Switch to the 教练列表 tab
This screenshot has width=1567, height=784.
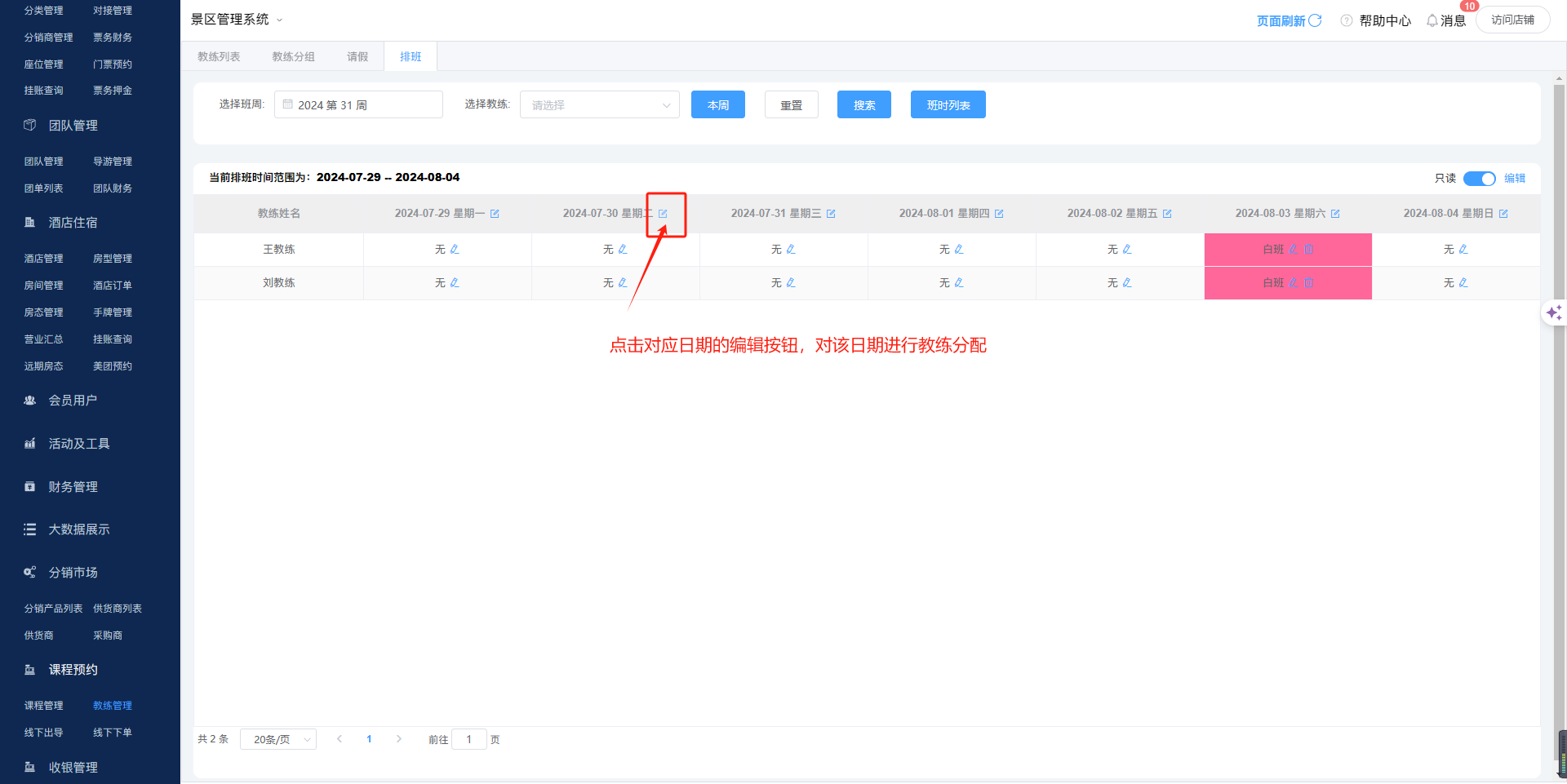tap(219, 57)
